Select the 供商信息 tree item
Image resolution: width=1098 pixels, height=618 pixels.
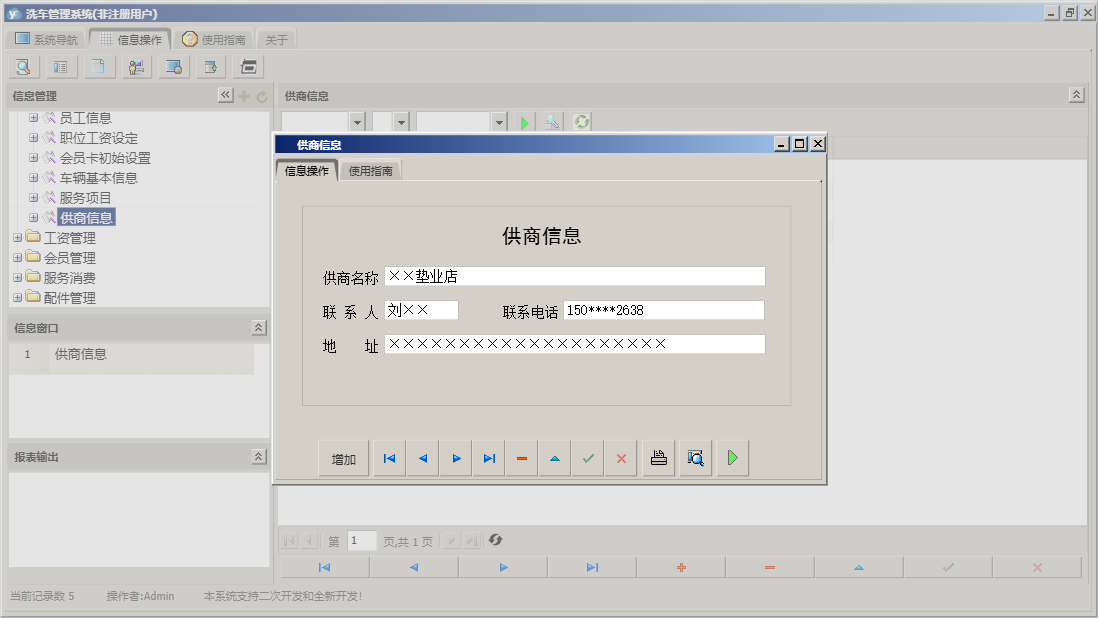click(86, 218)
